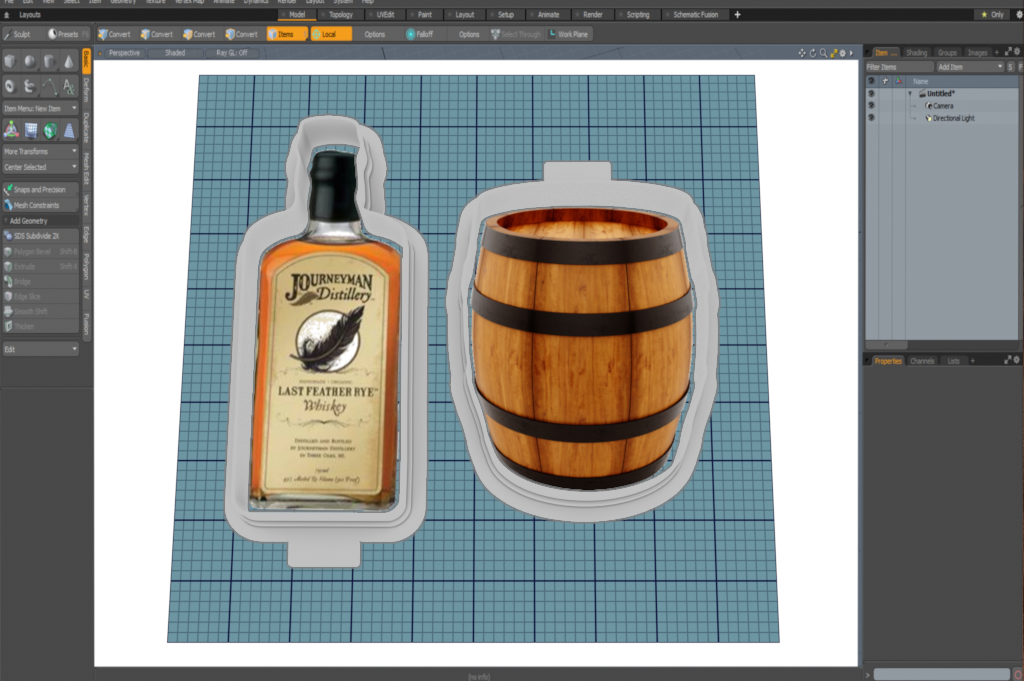Click the Snaps and Precision button
Image resolution: width=1024 pixels, height=681 pixels.
tap(40, 189)
